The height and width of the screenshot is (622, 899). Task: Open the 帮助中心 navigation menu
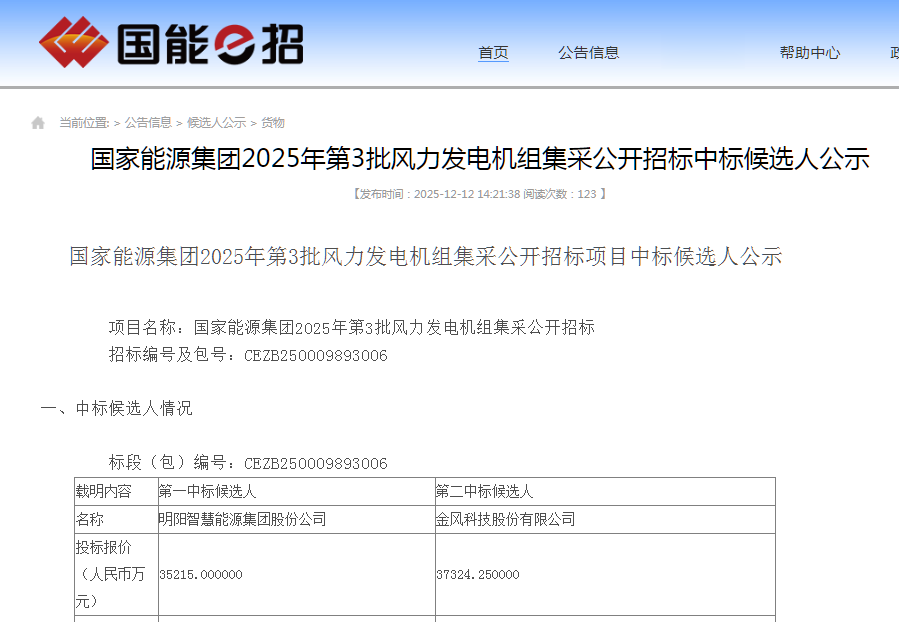click(x=810, y=53)
